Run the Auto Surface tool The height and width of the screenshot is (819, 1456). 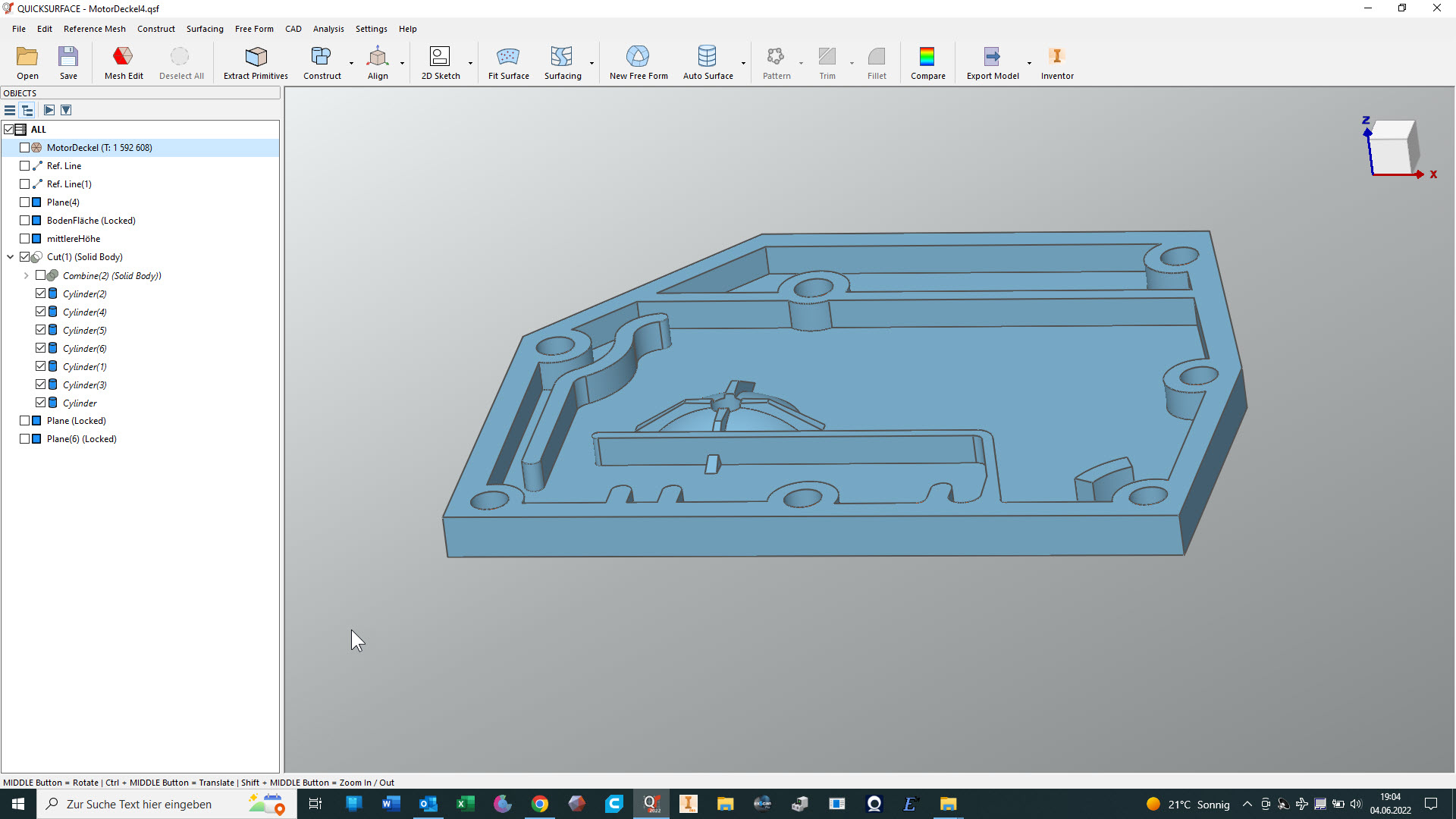pos(707,57)
